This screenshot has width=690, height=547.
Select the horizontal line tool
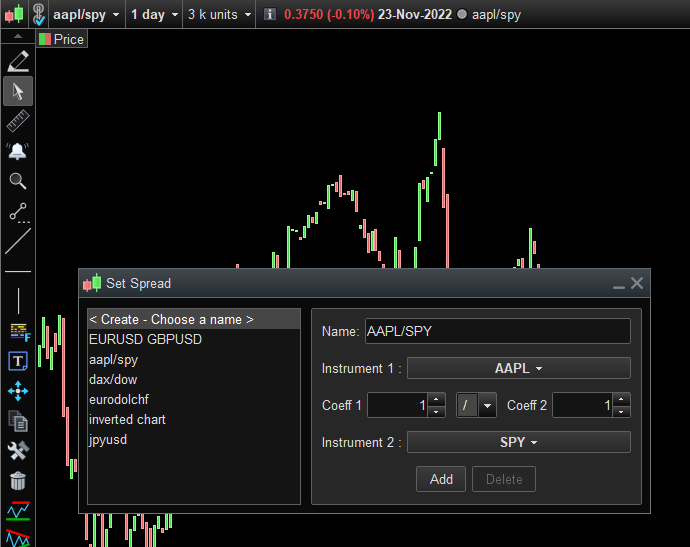[18, 272]
